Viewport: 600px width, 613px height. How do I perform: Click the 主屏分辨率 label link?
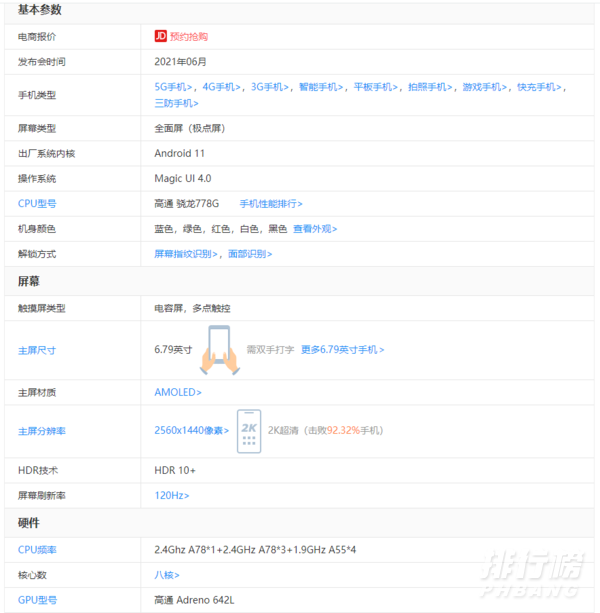click(42, 431)
